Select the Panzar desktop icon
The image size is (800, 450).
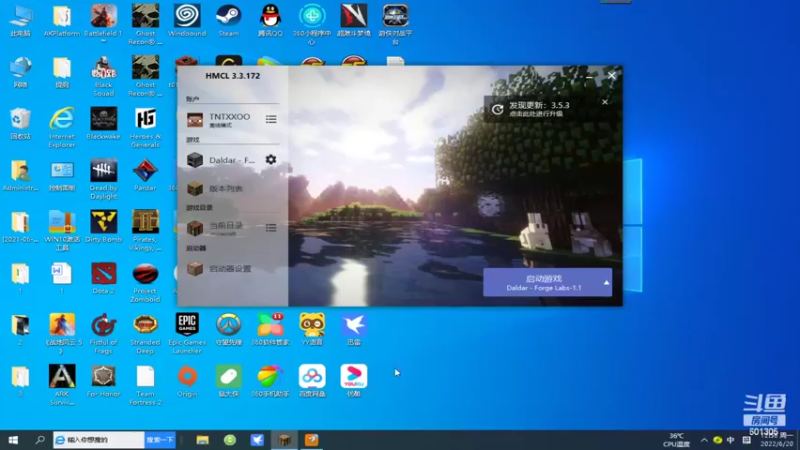[x=145, y=175]
